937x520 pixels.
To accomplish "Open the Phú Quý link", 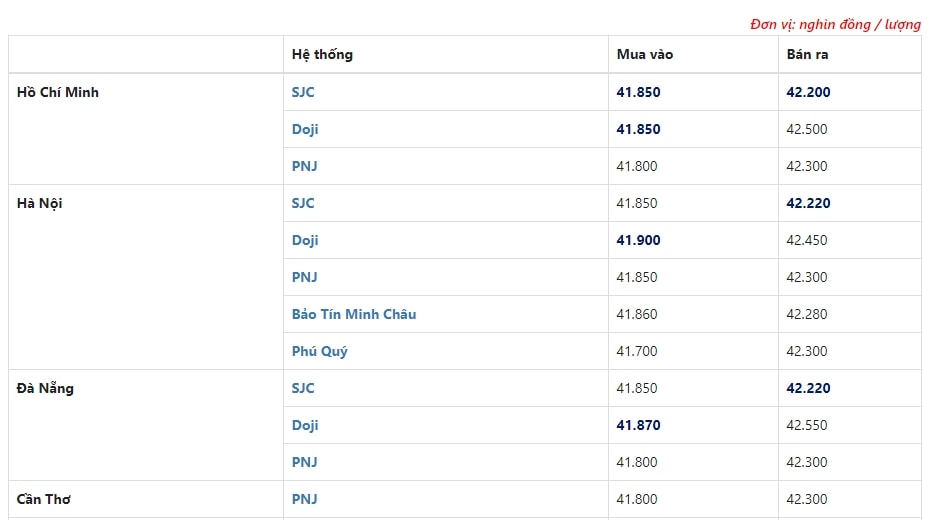I will tap(320, 351).
